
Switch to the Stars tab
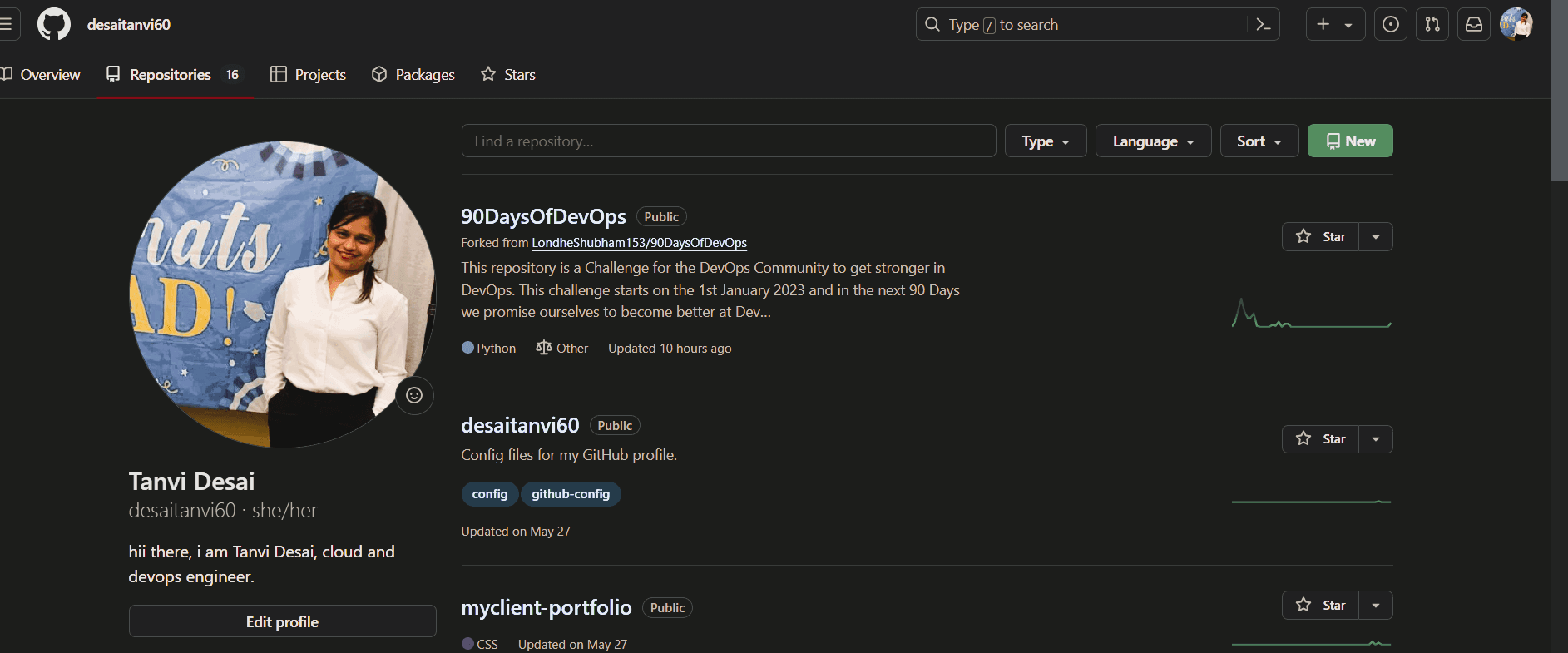coord(508,75)
